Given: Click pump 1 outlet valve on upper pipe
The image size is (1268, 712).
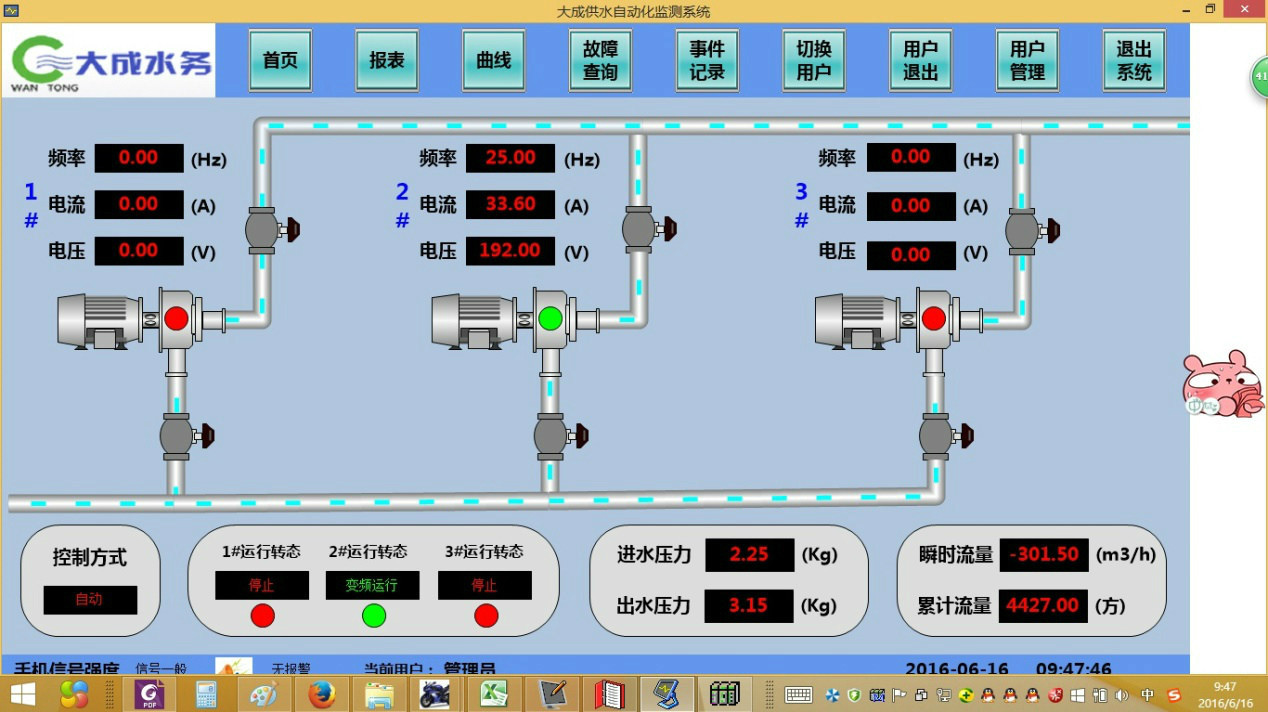Looking at the screenshot, I should point(264,229).
